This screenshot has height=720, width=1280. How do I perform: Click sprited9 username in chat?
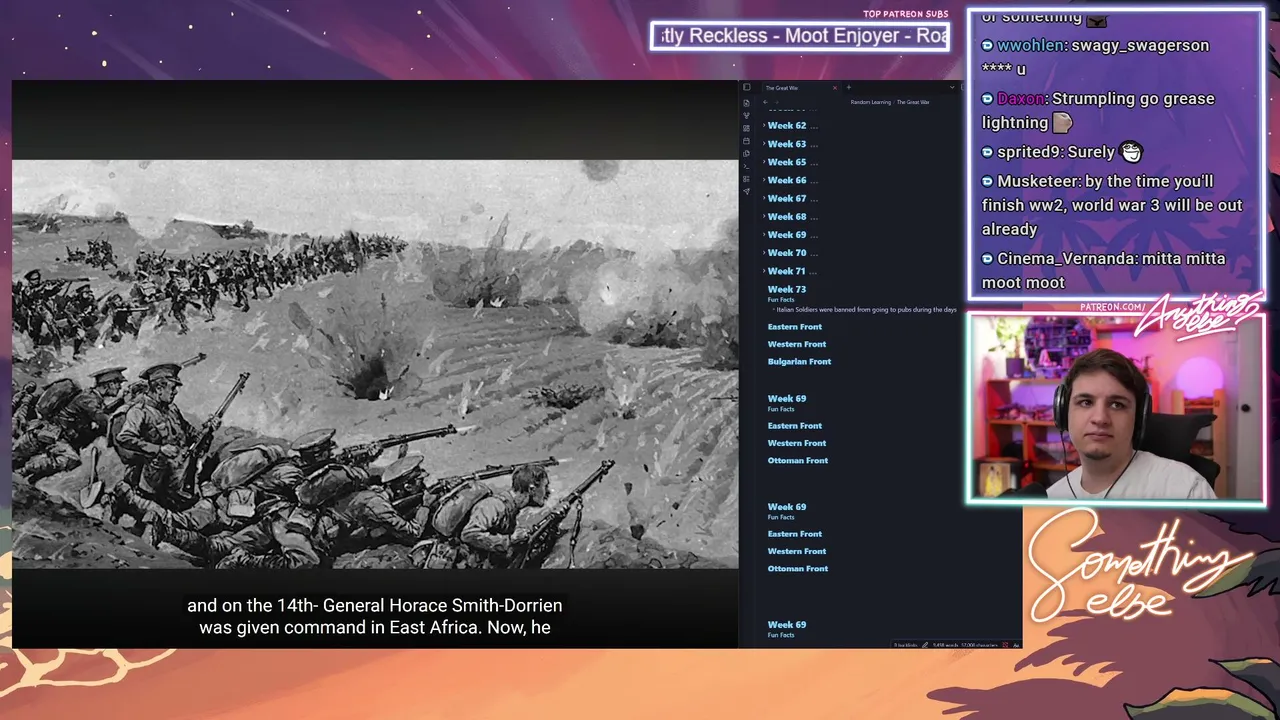pos(1029,152)
